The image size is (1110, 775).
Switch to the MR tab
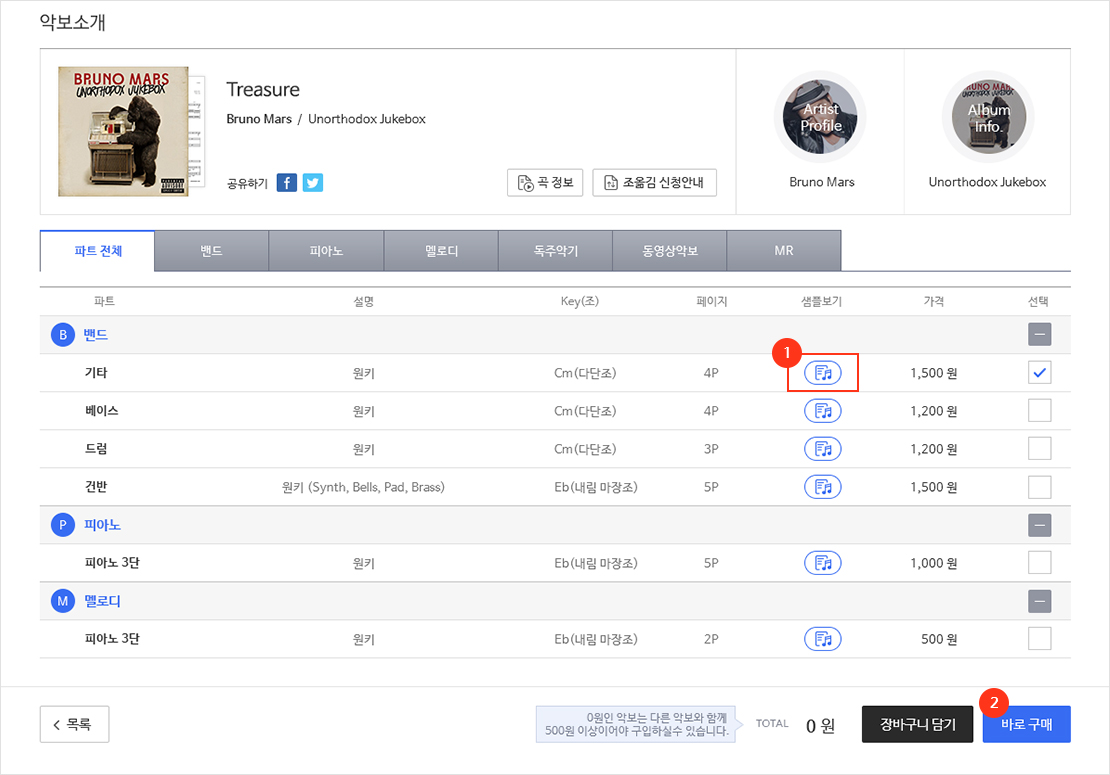coord(784,251)
